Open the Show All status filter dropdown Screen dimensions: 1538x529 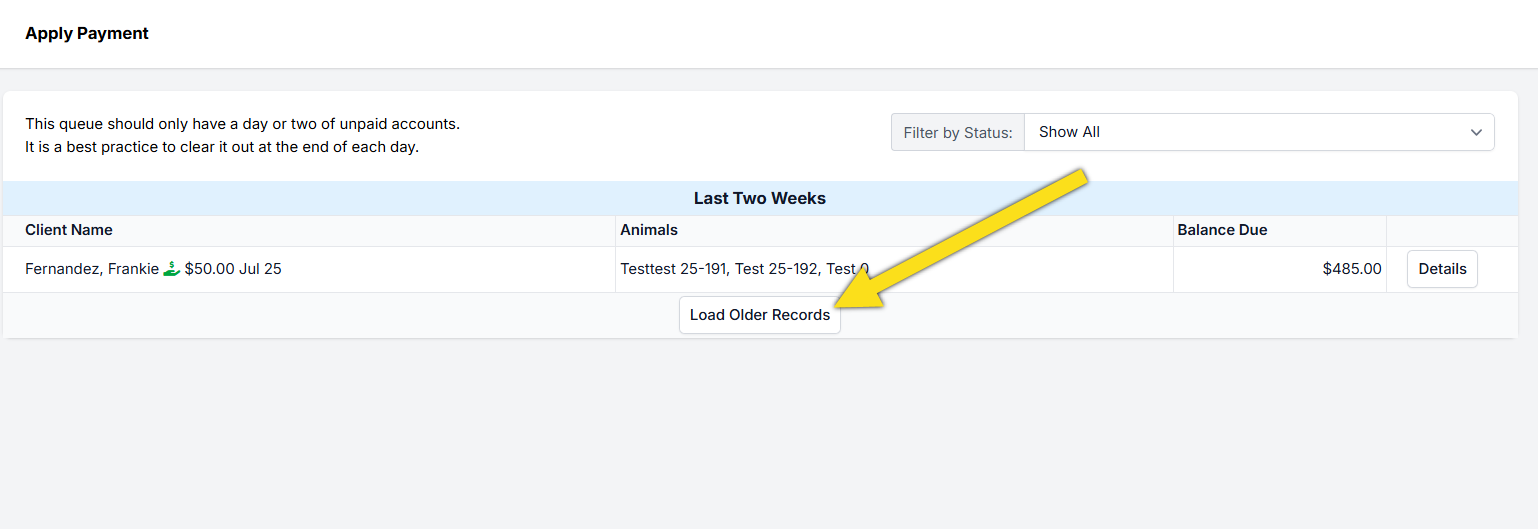tap(1258, 132)
